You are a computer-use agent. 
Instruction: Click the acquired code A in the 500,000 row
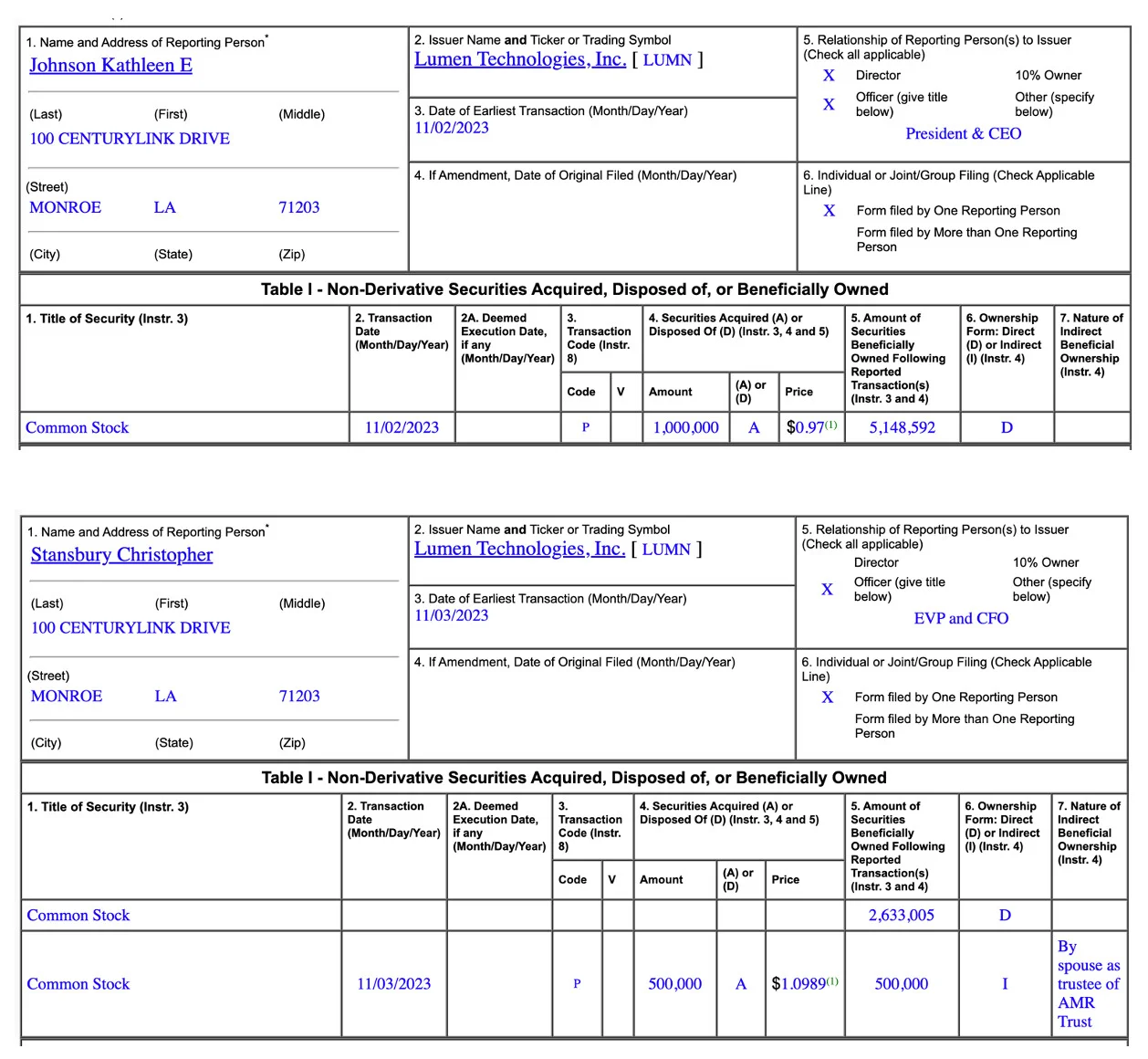pyautogui.click(x=741, y=984)
